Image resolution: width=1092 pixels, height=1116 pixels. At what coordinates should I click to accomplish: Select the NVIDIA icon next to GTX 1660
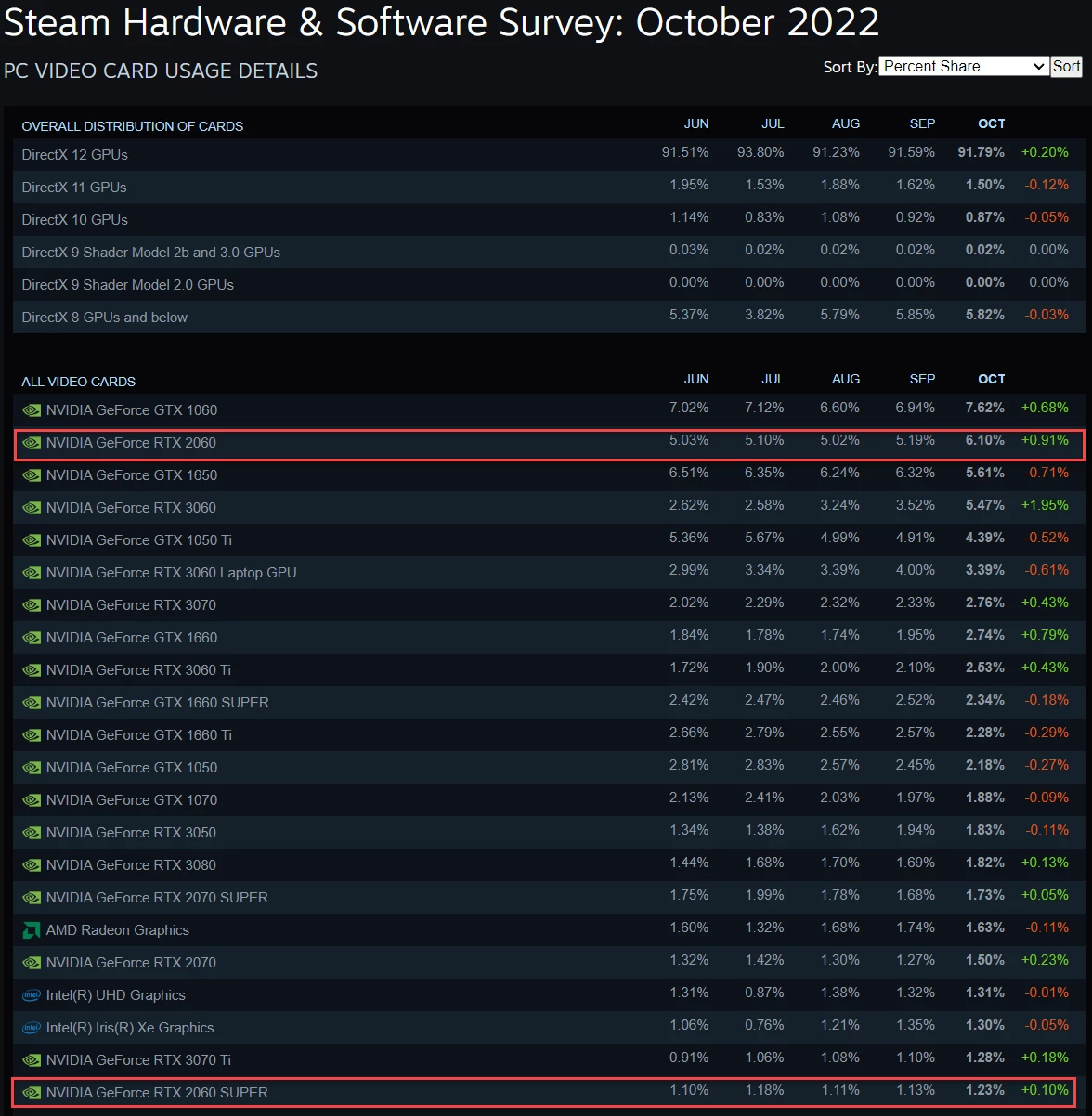32,638
